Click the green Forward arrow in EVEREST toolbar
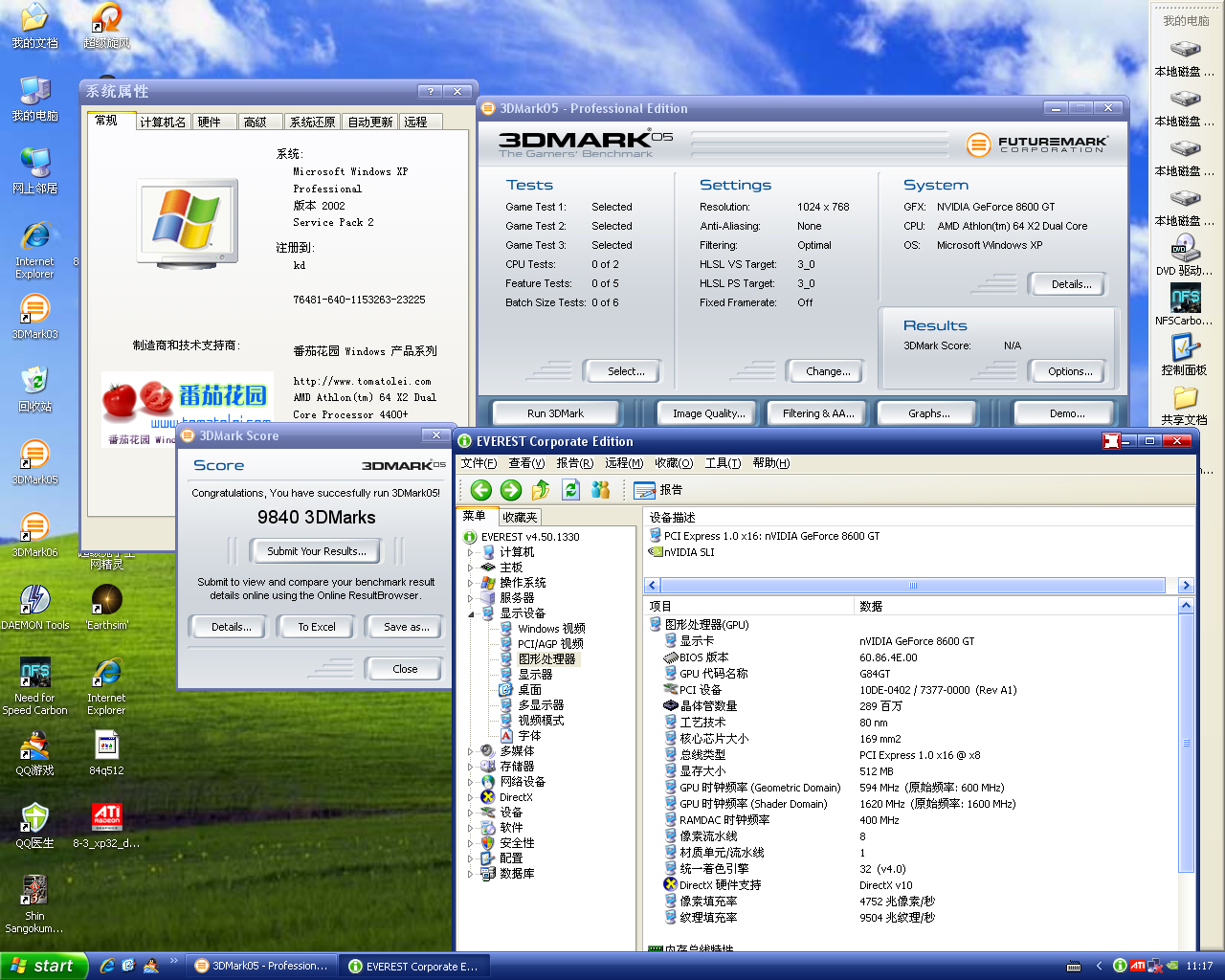 coord(511,490)
